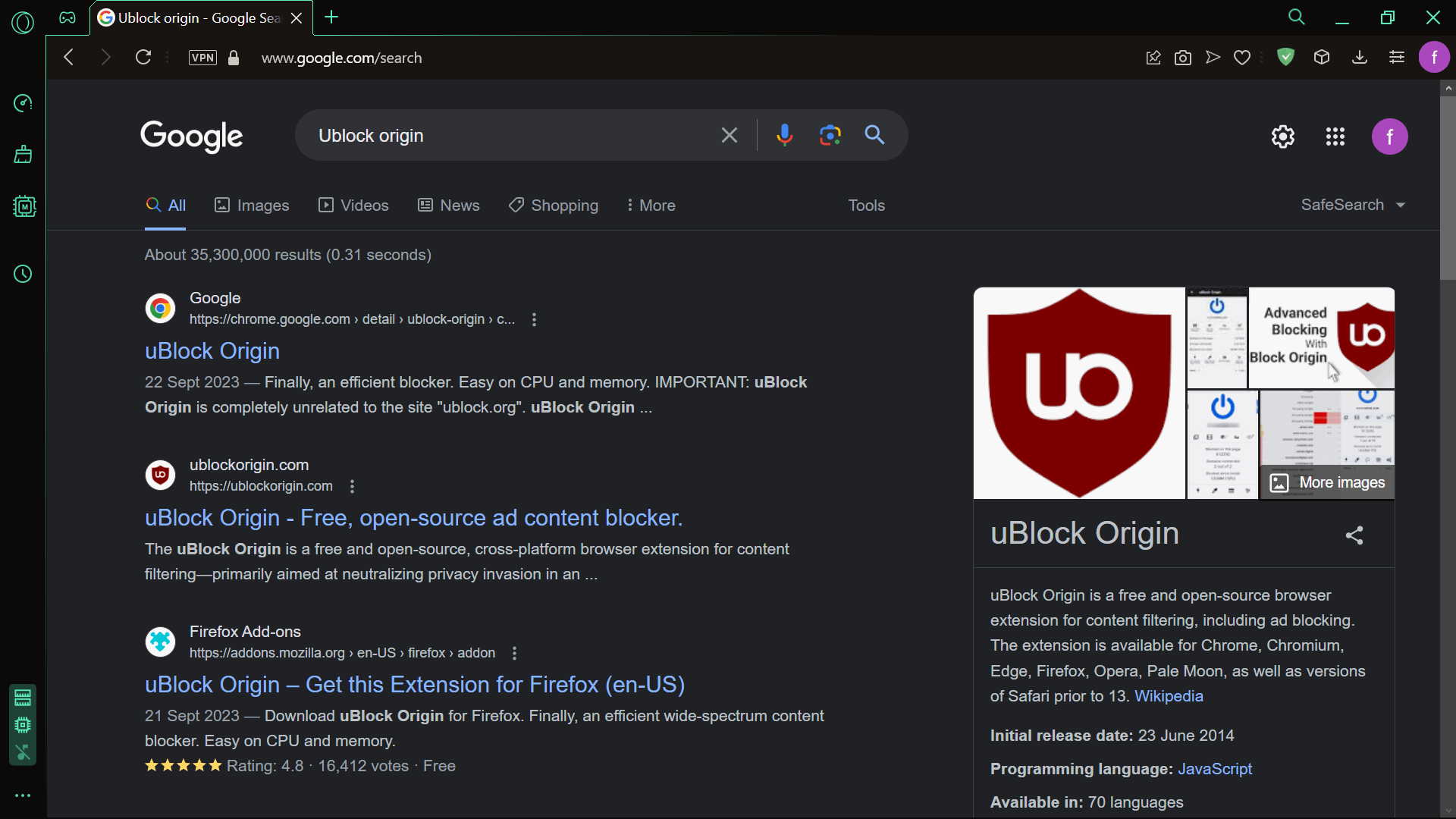Viewport: 1456px width, 819px height.
Task: Open History clock icon in sidebar
Action: (x=24, y=274)
